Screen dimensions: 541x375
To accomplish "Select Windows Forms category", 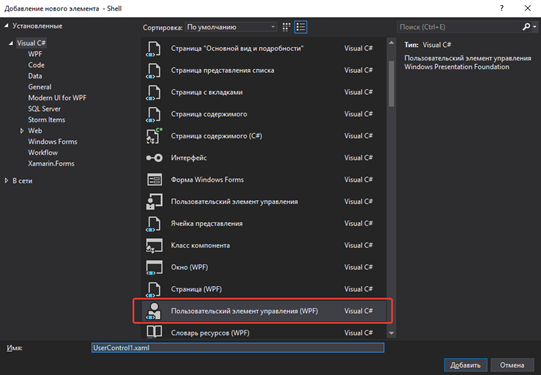I will click(52, 141).
